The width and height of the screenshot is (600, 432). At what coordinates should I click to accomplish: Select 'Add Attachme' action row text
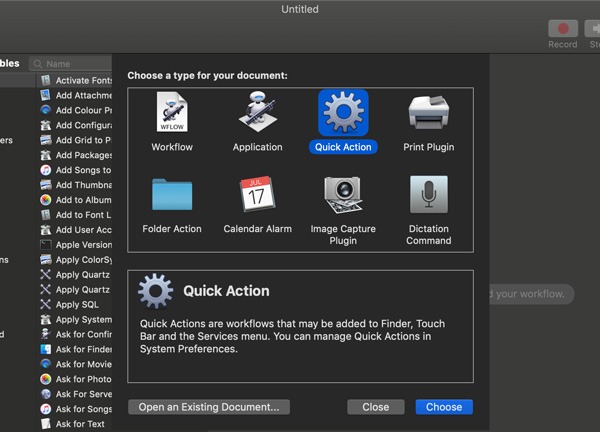click(84, 95)
